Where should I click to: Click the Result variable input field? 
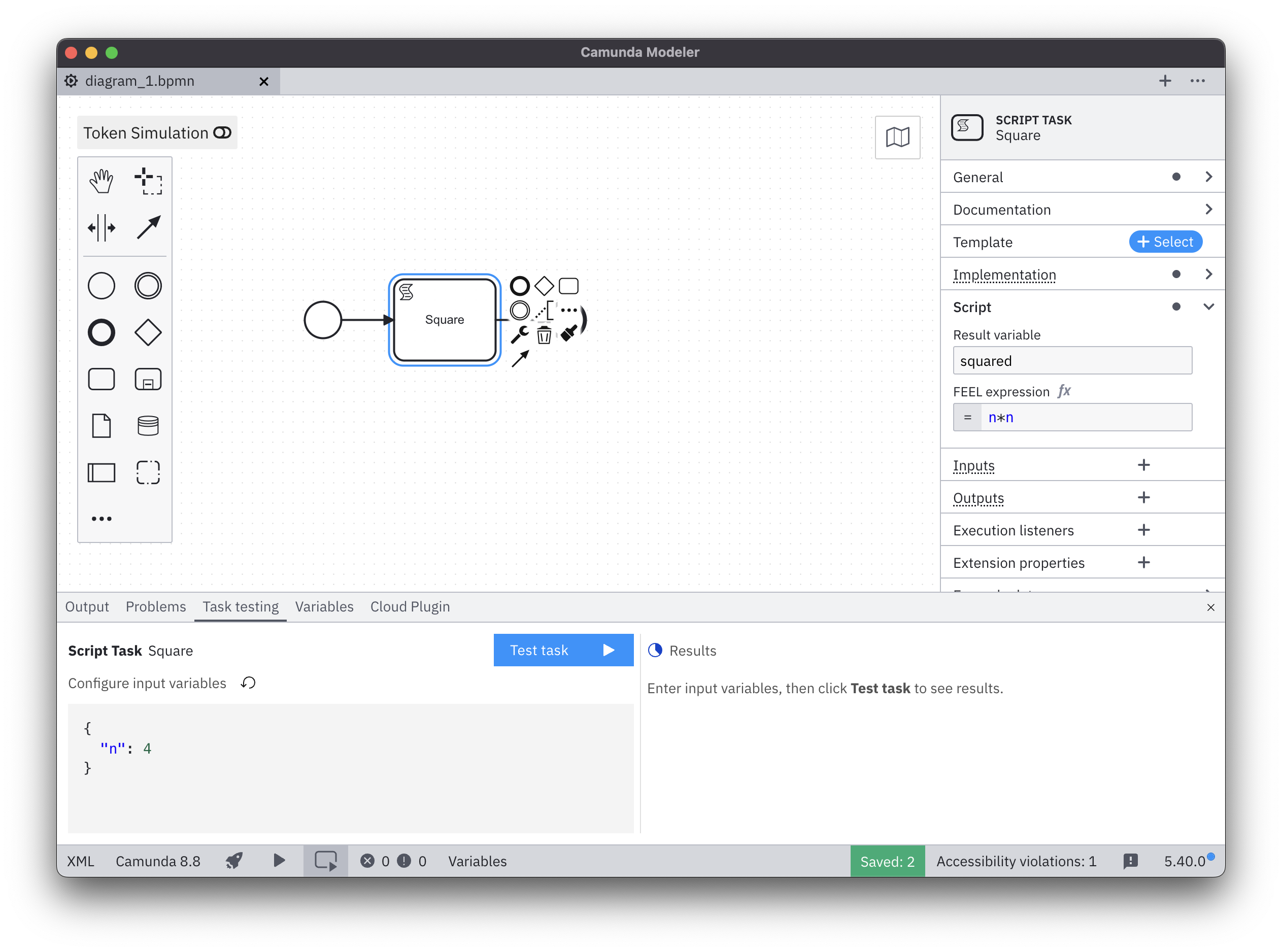(x=1072, y=361)
